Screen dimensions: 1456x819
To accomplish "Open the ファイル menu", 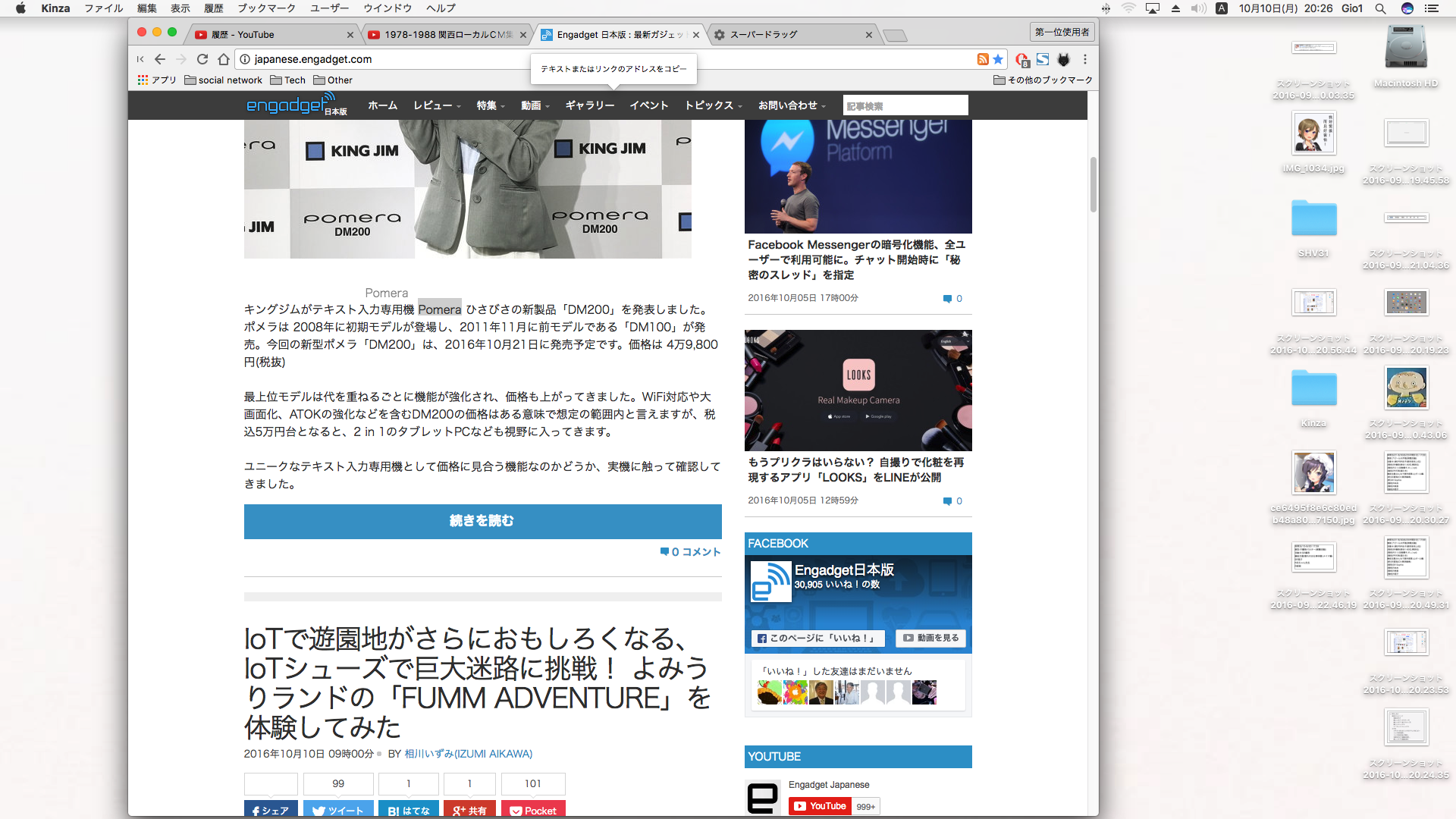I will 104,8.
